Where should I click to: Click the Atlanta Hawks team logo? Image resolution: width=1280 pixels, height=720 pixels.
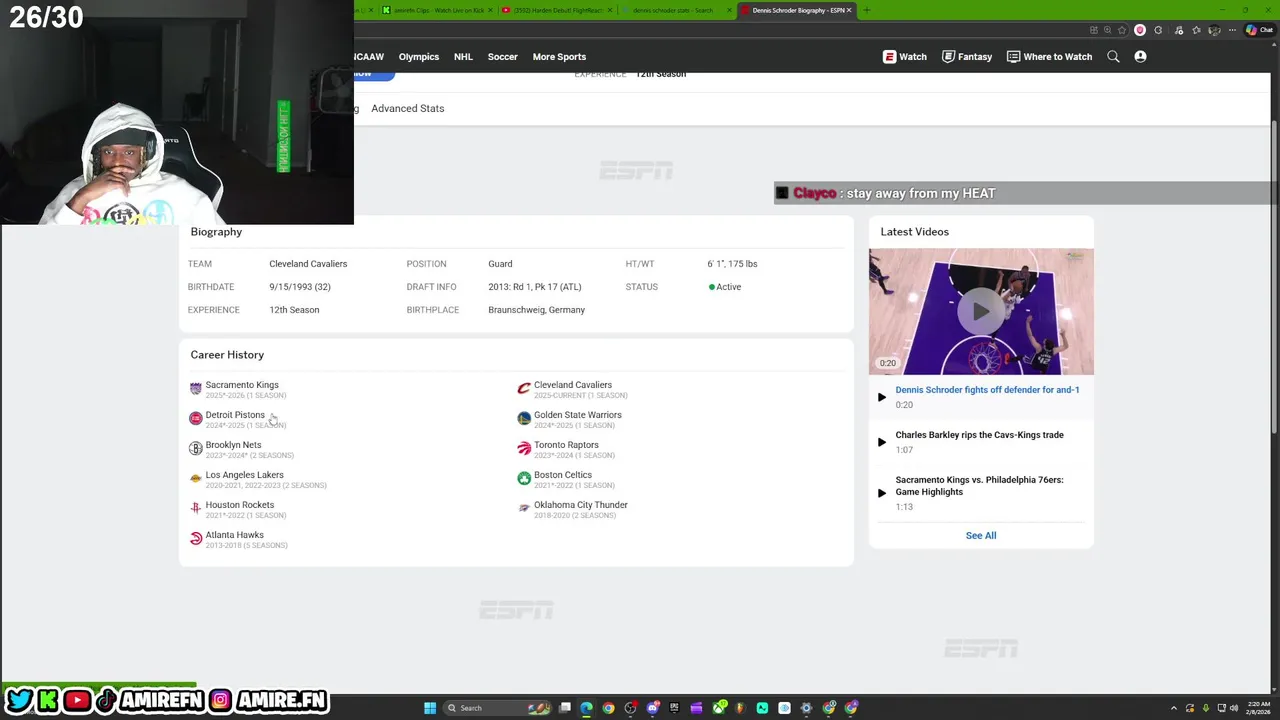coord(196,538)
